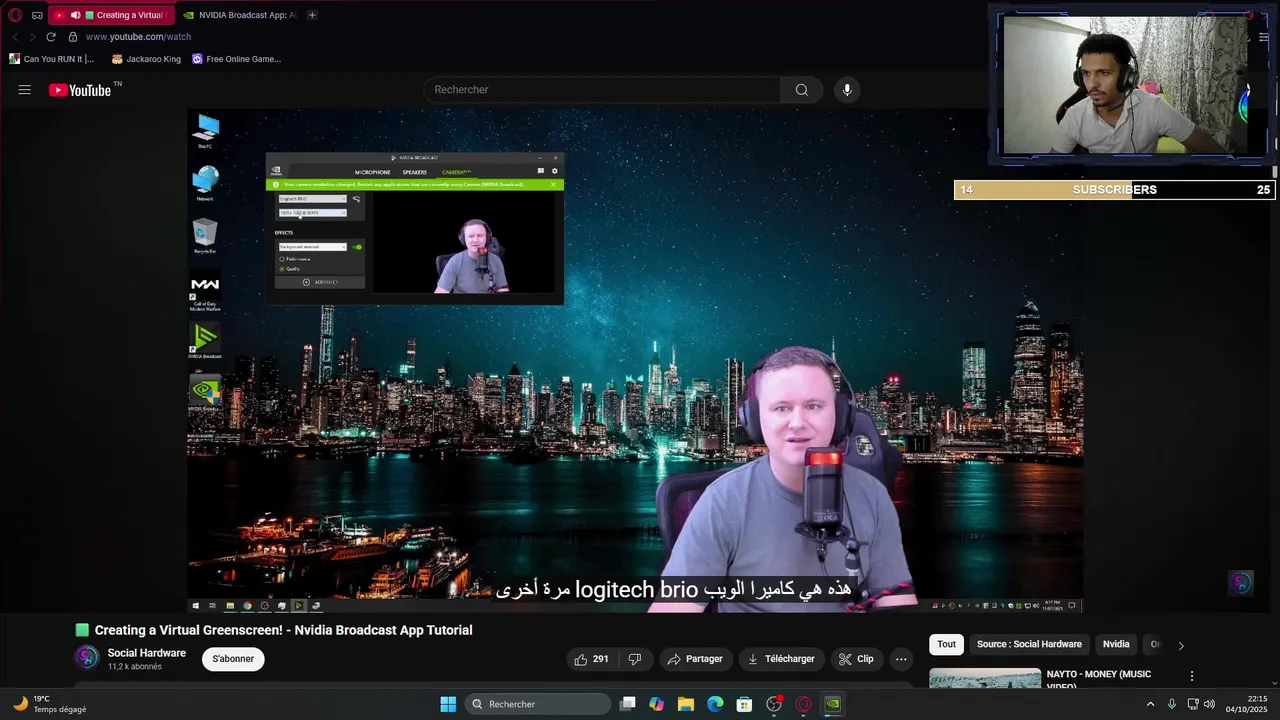
Task: Open NVIDIA app from taskbar
Action: (x=832, y=704)
